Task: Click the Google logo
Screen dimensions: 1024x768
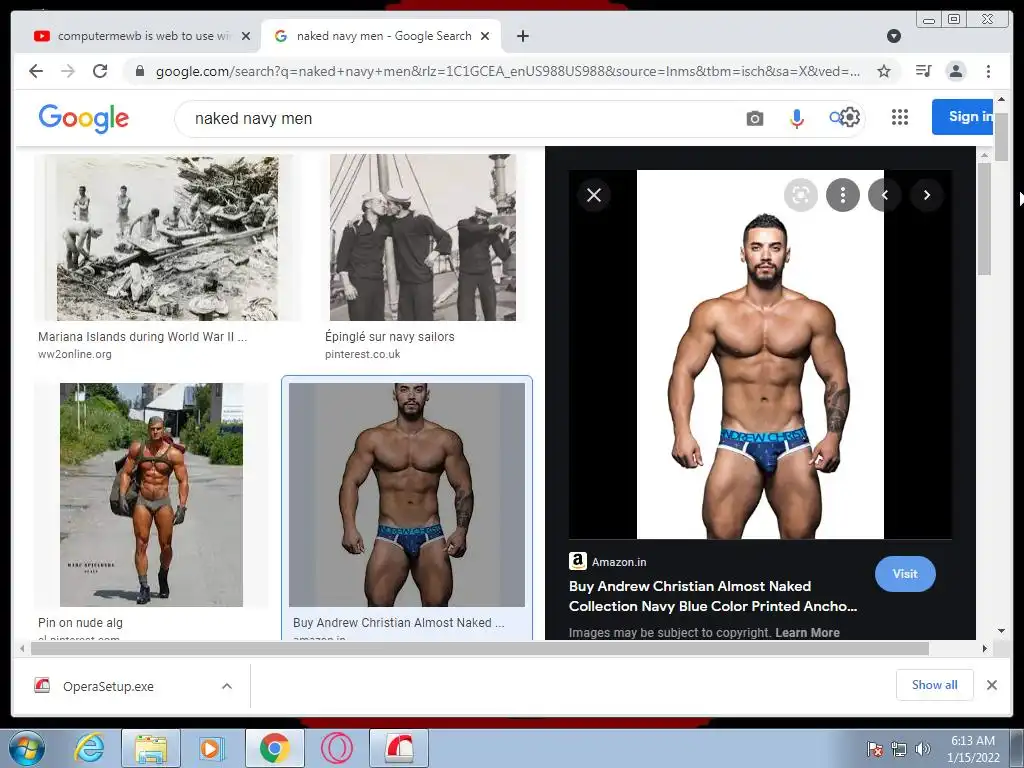Action: click(84, 118)
